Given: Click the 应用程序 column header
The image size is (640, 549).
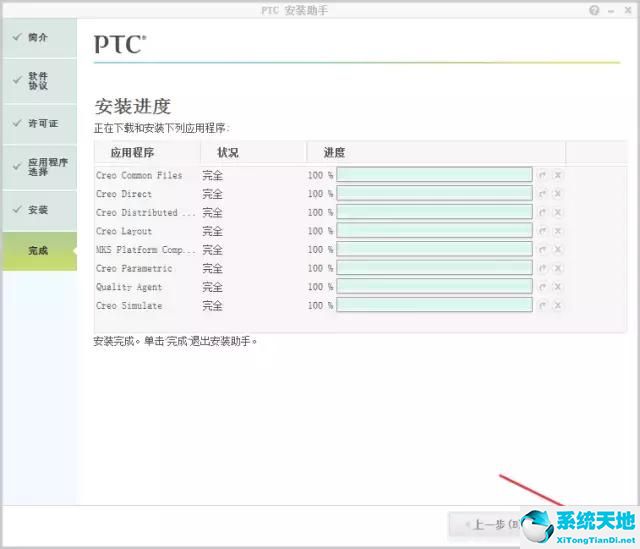Looking at the screenshot, I should (147, 153).
